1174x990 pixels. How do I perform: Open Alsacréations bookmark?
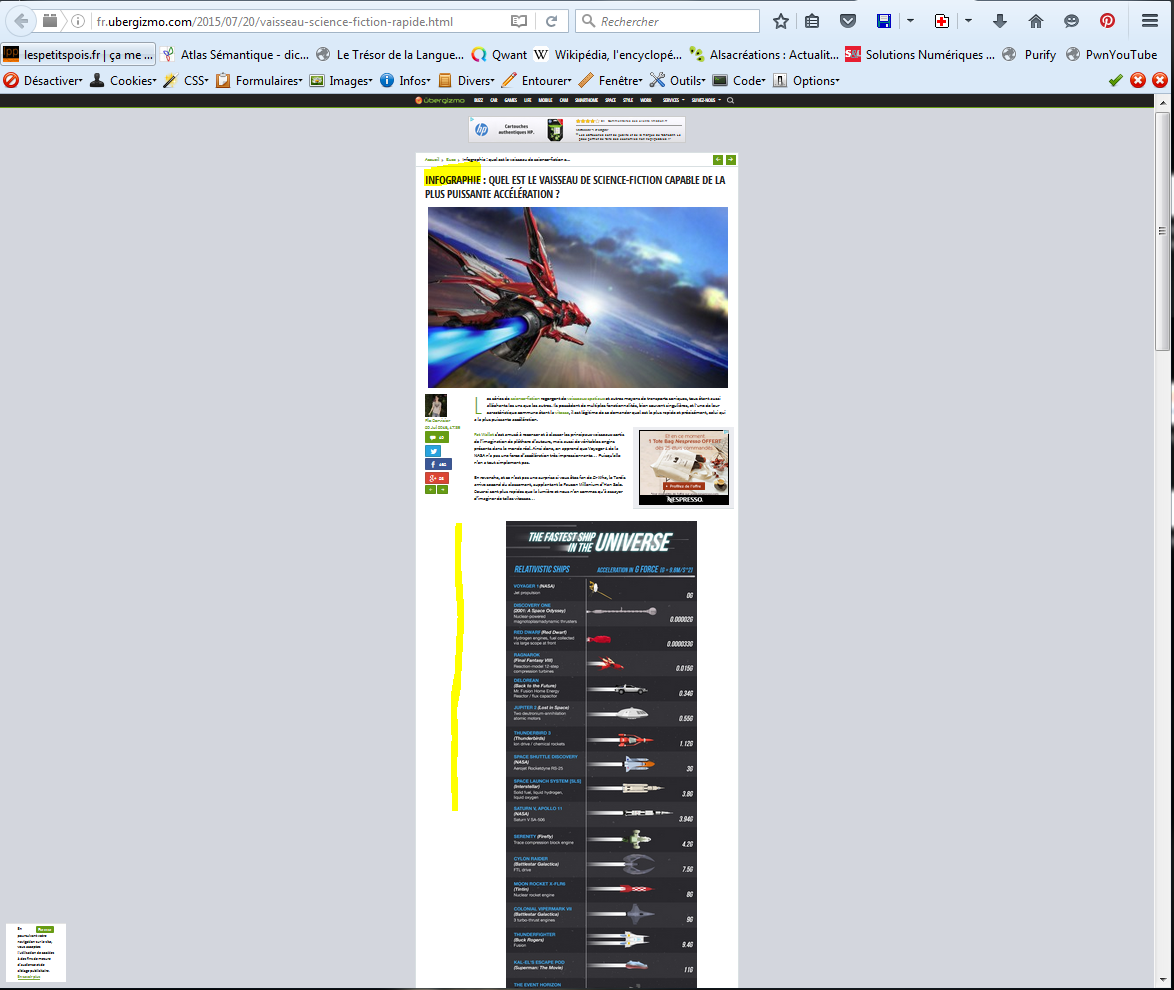pos(764,55)
